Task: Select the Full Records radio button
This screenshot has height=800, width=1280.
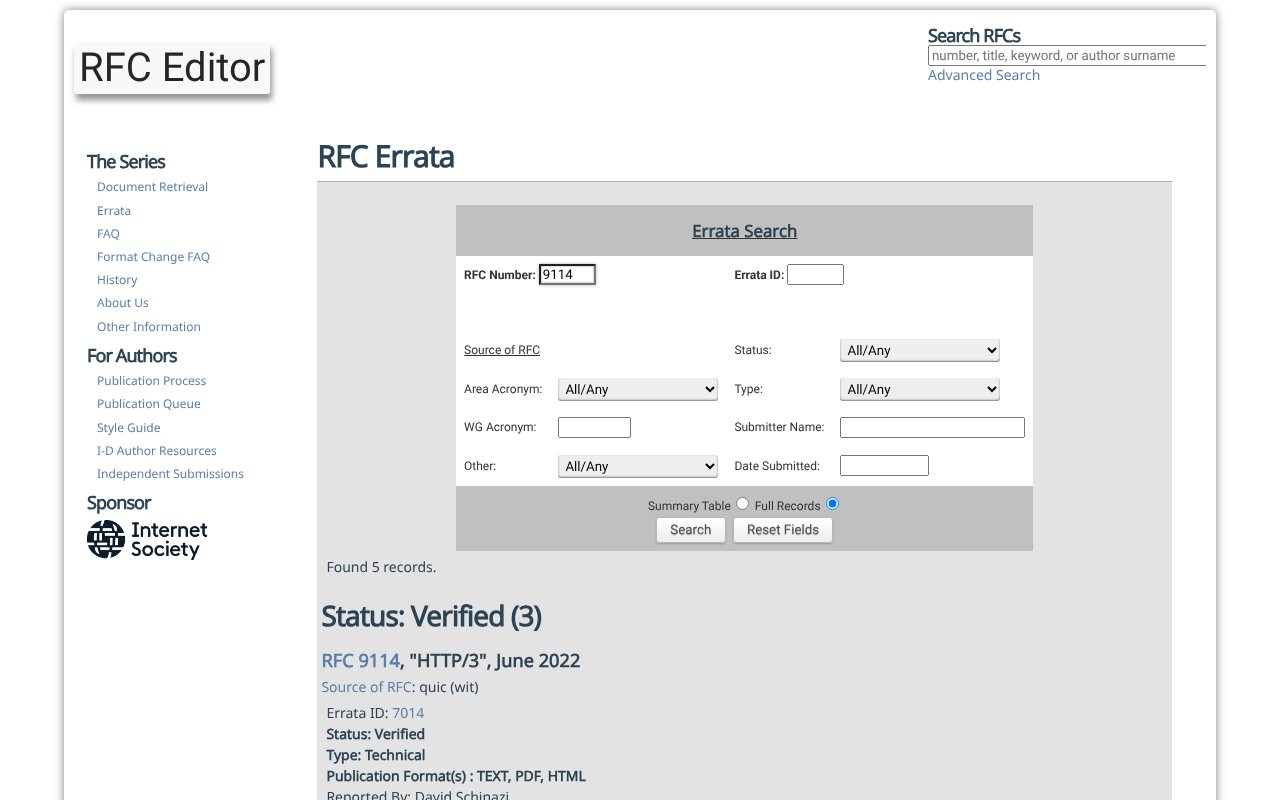Action: tap(832, 504)
